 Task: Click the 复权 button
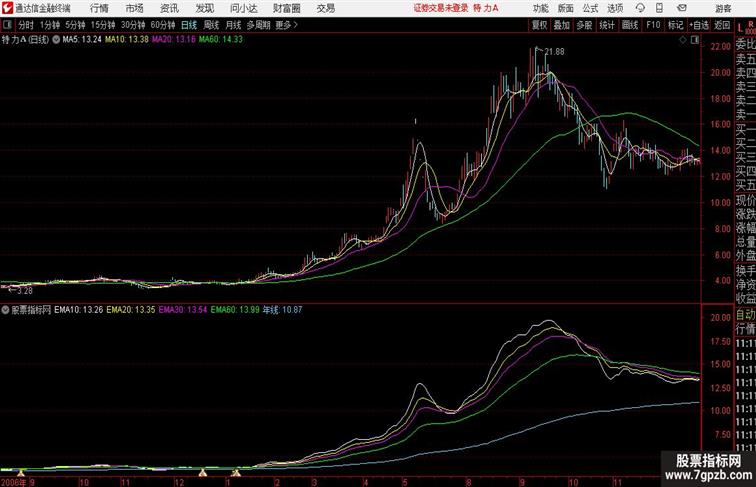[x=539, y=25]
